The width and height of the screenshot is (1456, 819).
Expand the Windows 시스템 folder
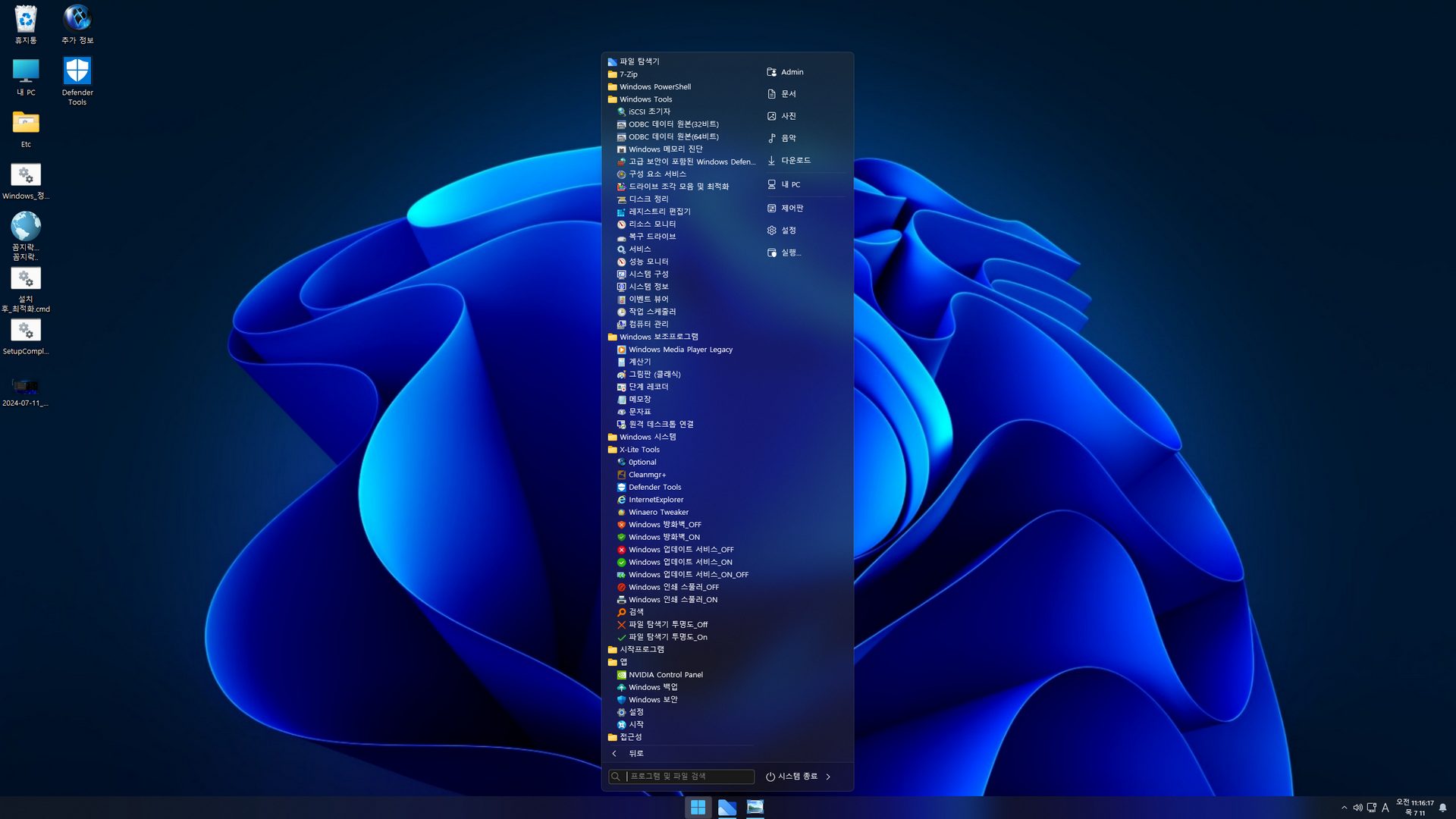point(647,438)
